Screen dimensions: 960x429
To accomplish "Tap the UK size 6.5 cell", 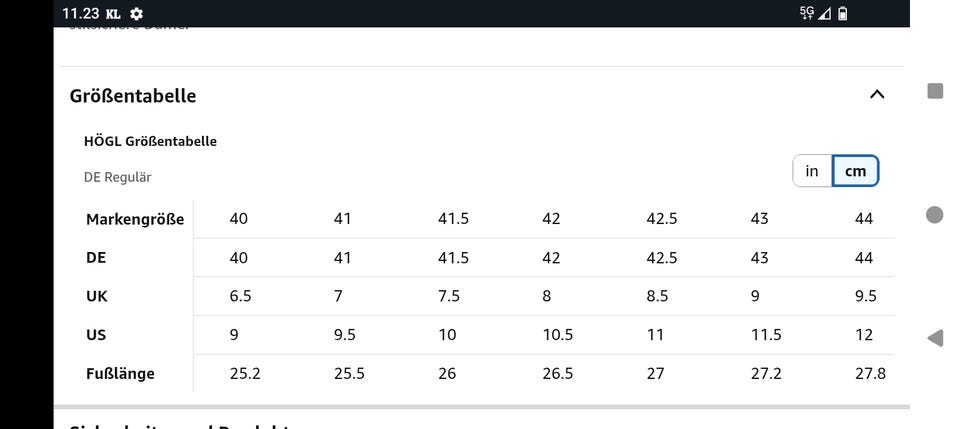I will click(x=240, y=296).
